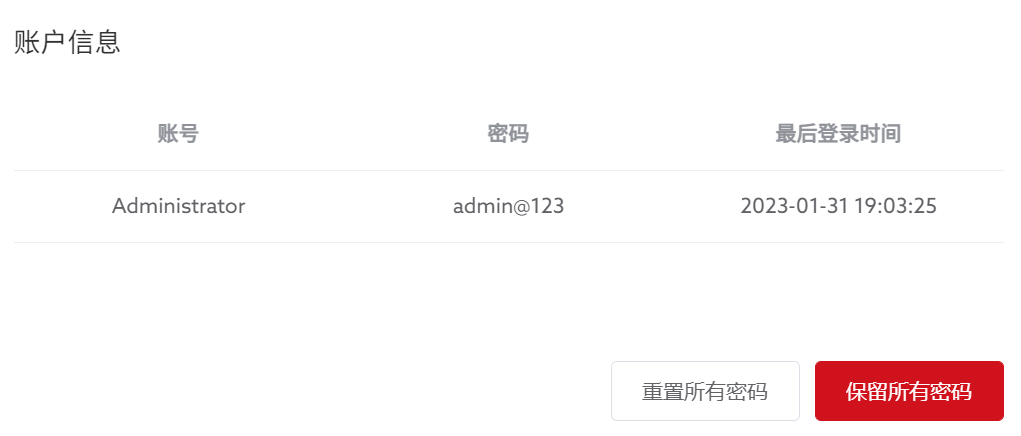Click the 账户信息 heading

click(x=67, y=42)
